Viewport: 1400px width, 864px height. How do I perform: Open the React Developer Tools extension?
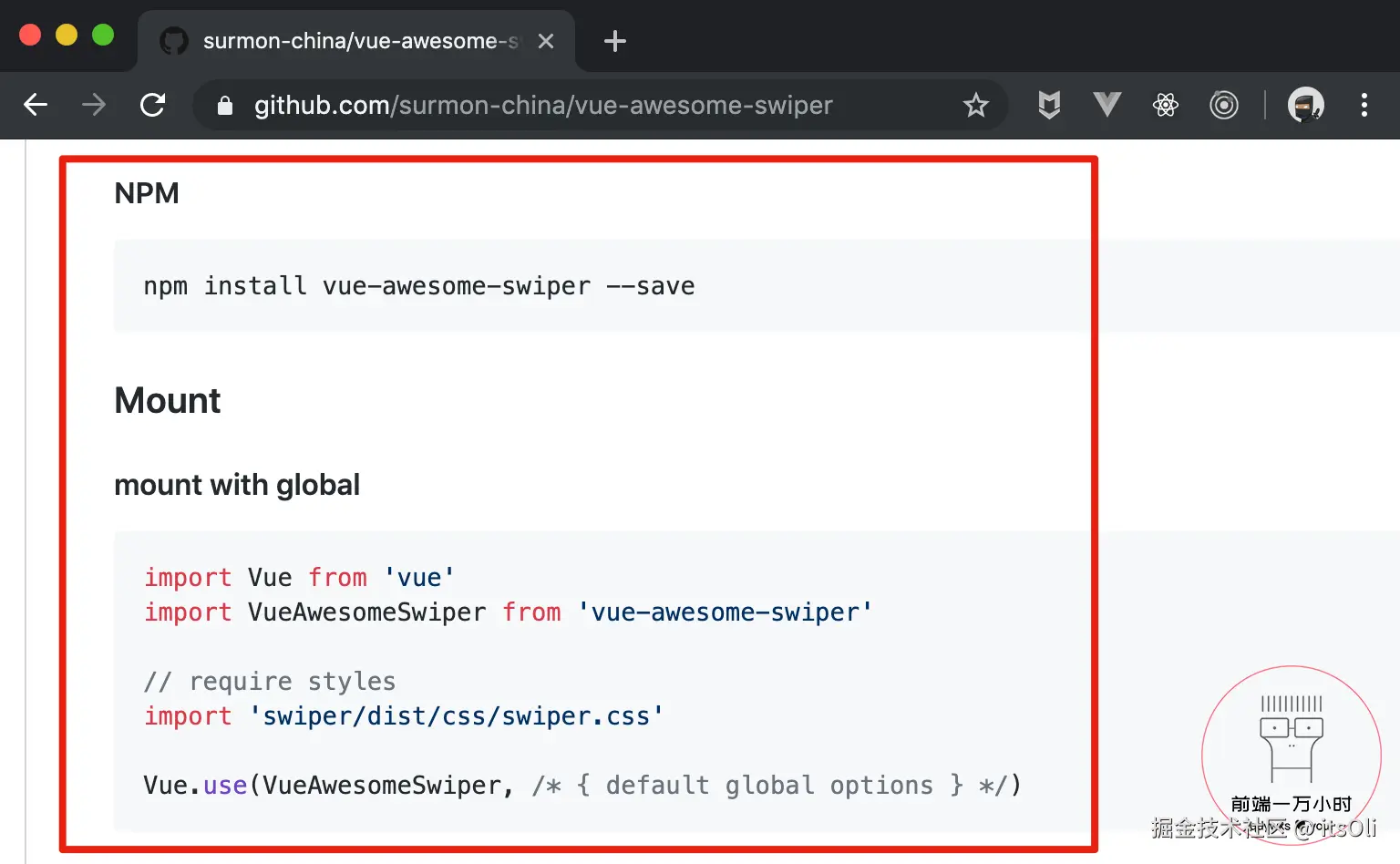click(1165, 106)
